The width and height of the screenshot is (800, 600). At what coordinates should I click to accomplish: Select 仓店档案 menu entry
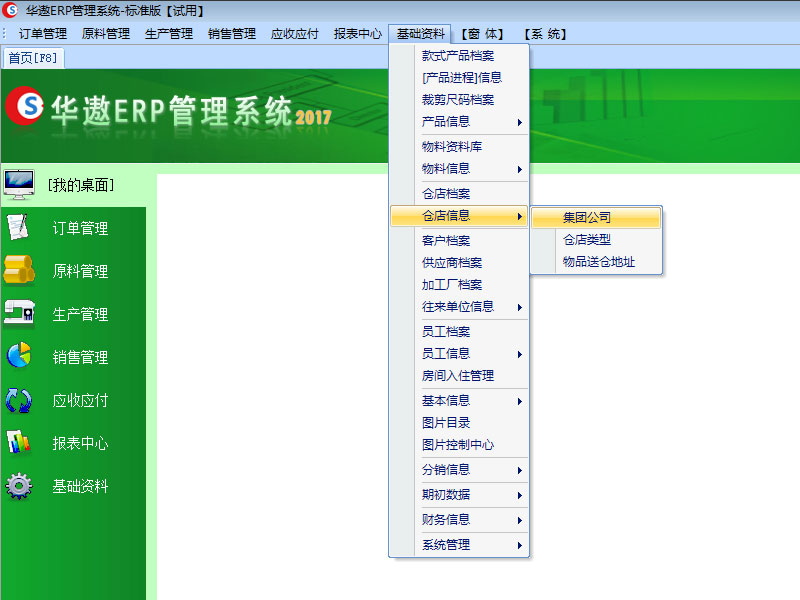click(x=459, y=193)
